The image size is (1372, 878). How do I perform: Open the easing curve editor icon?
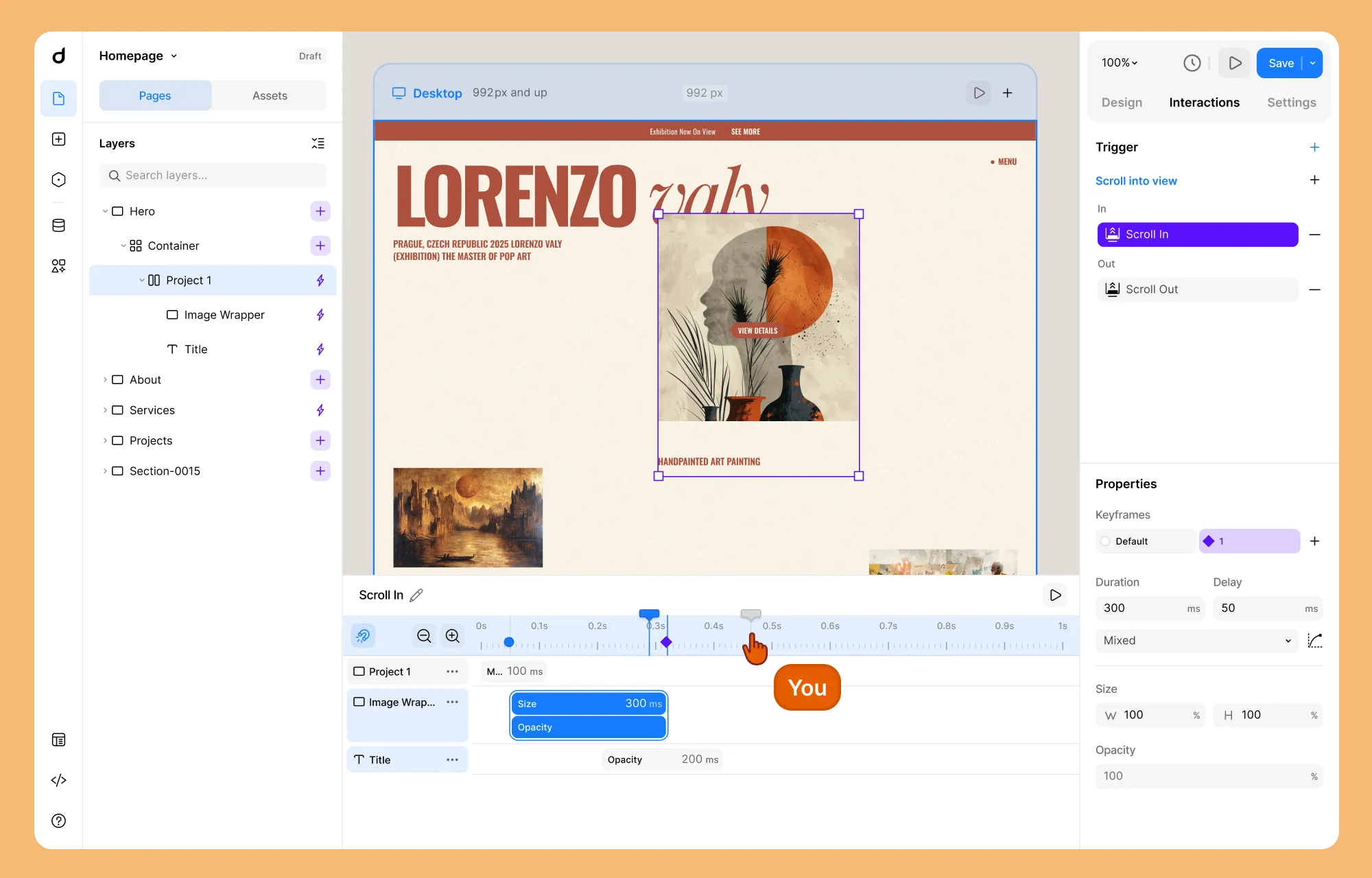click(x=1314, y=641)
